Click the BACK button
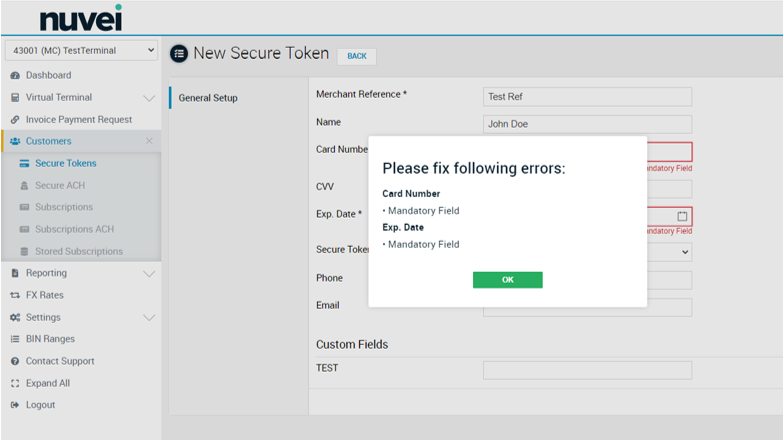 coord(356,56)
